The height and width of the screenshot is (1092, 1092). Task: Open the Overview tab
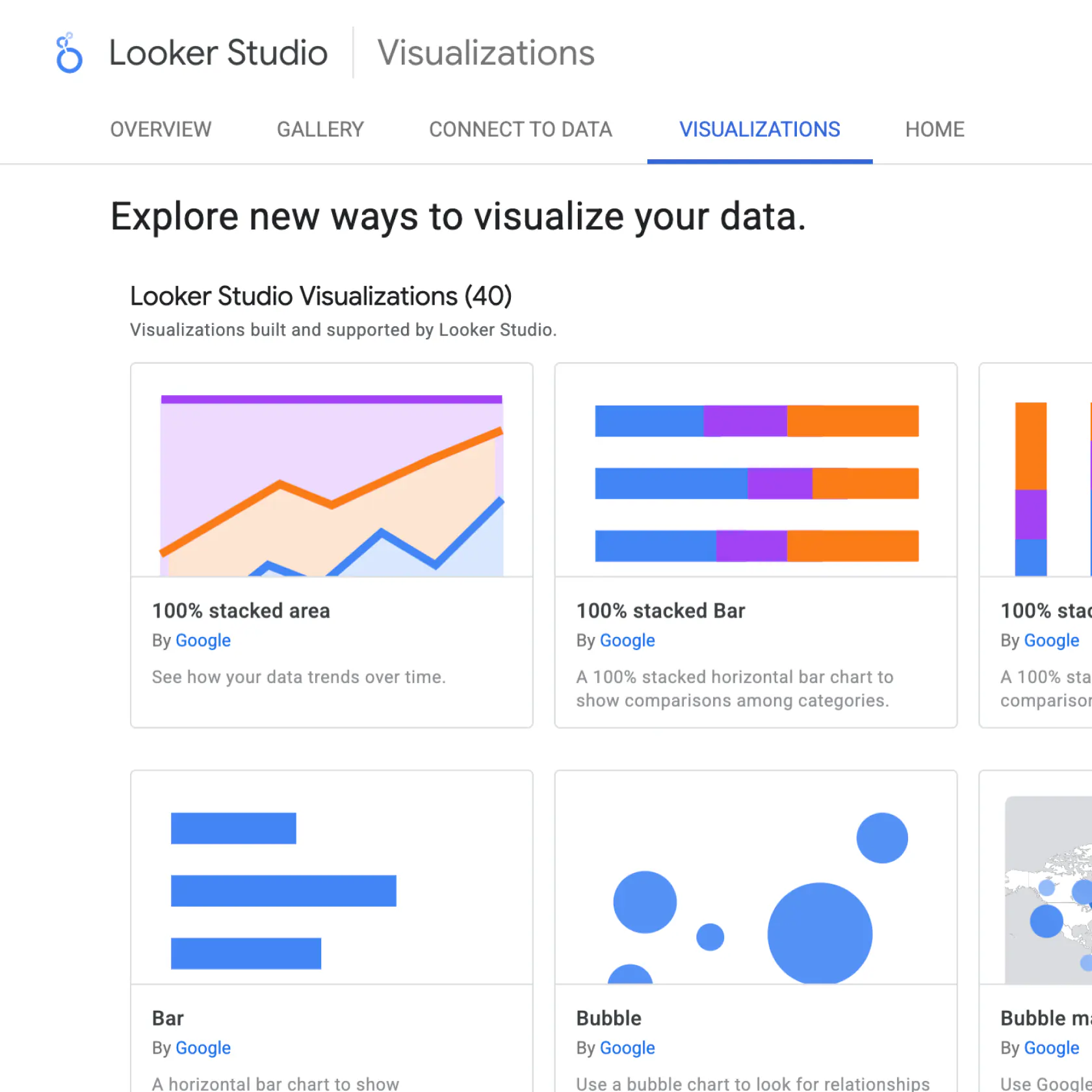point(161,129)
